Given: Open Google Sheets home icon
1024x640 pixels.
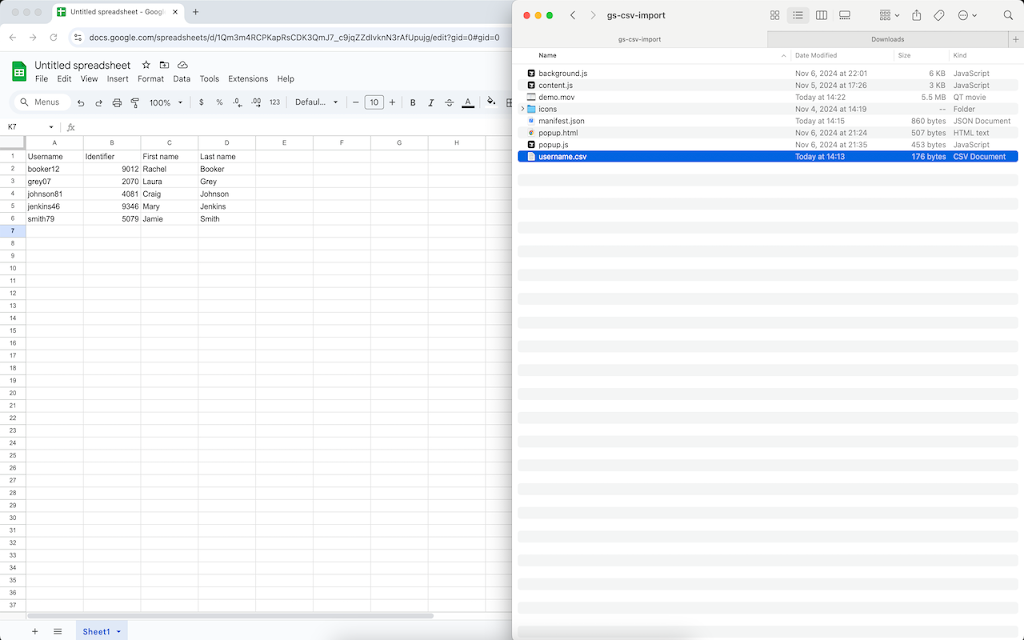Looking at the screenshot, I should 19,71.
